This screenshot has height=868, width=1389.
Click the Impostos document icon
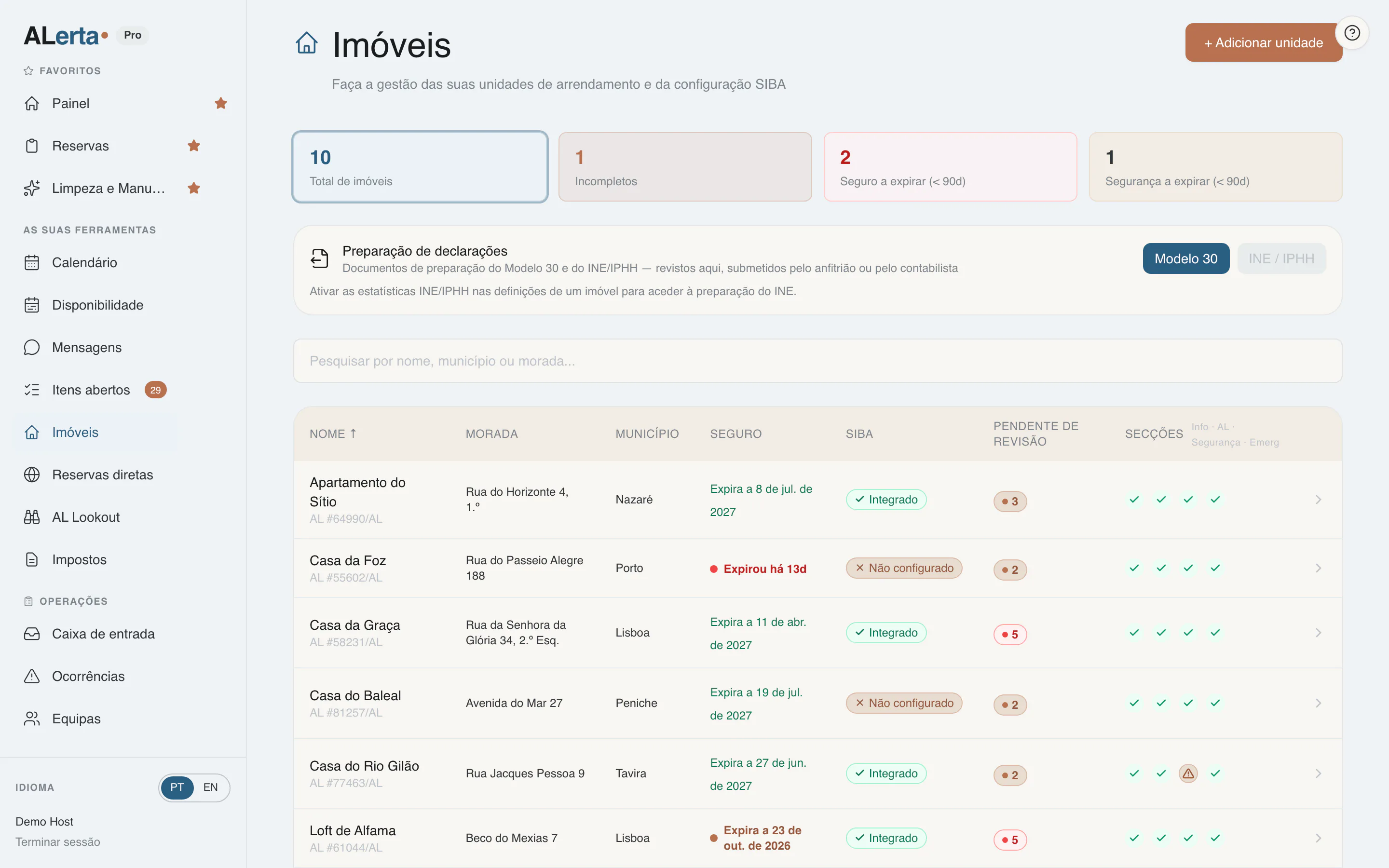pyautogui.click(x=32, y=560)
